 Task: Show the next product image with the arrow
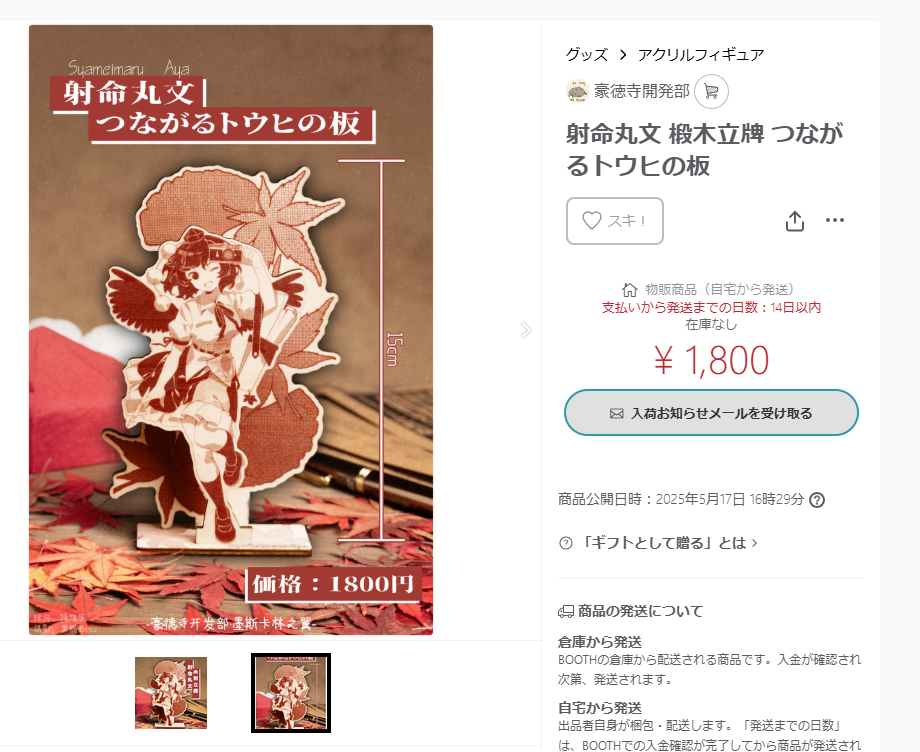(x=526, y=330)
